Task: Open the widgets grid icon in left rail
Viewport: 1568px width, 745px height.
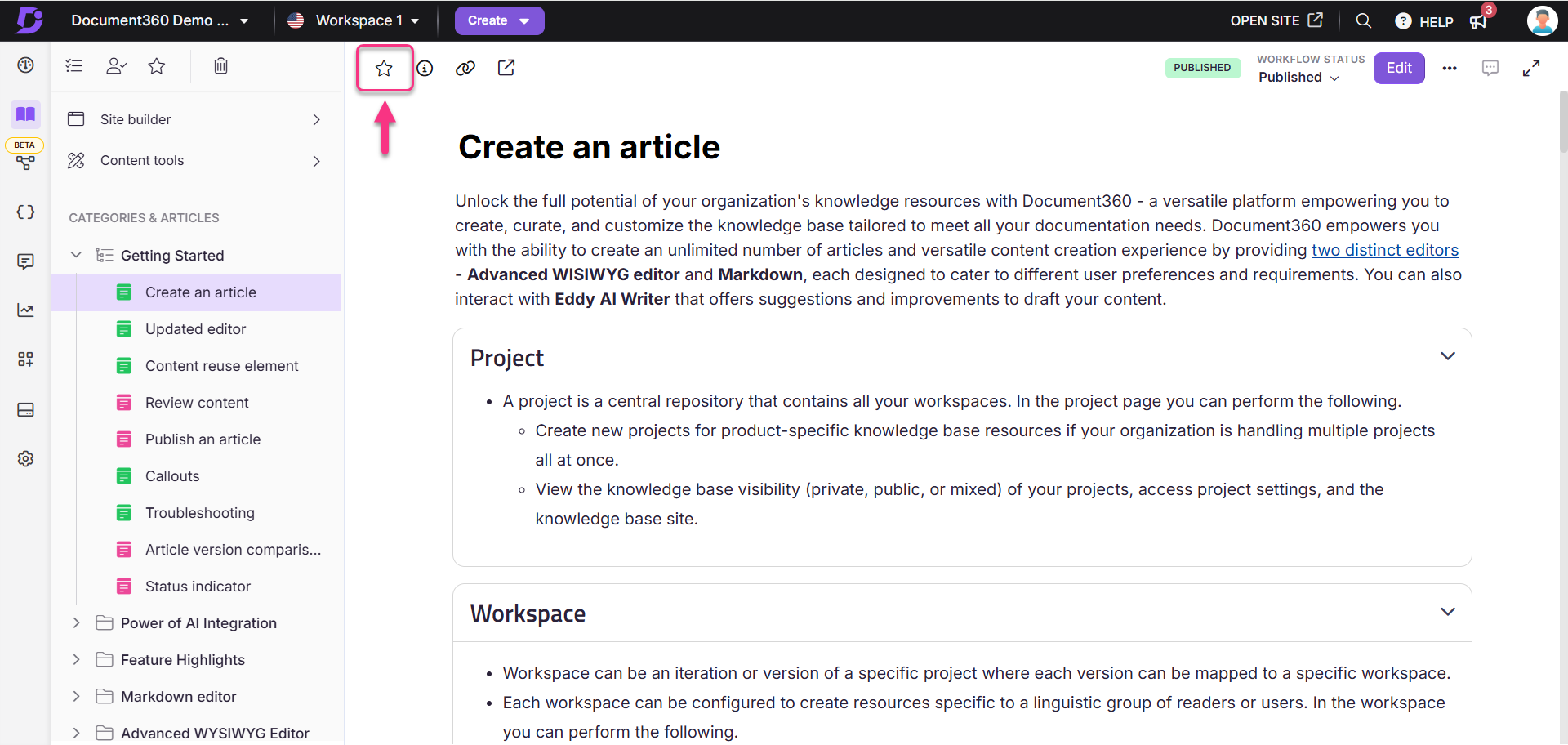Action: coord(25,359)
